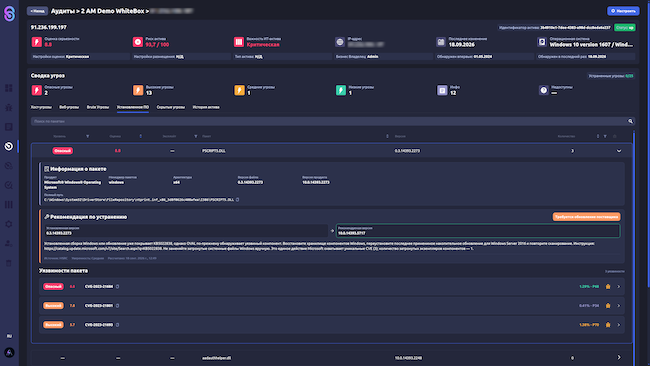Open the exploit column filter funnel
Image resolution: width=650 pixels, height=366 pixels.
point(196,136)
